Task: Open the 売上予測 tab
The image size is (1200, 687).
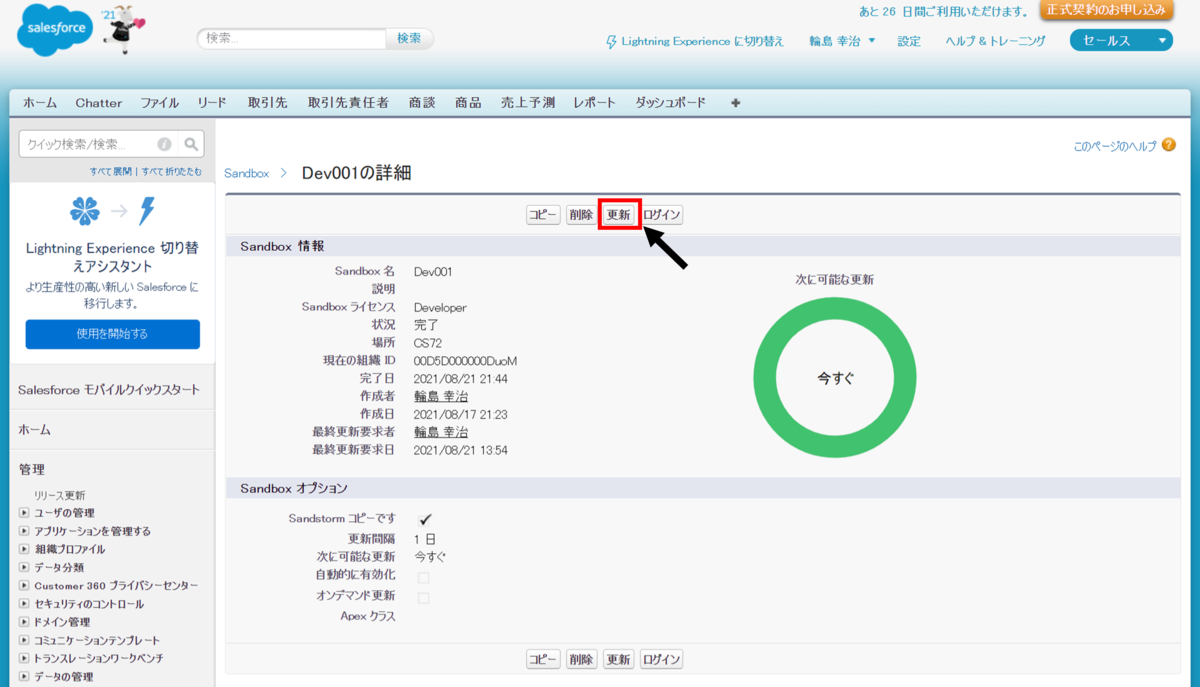Action: (528, 103)
